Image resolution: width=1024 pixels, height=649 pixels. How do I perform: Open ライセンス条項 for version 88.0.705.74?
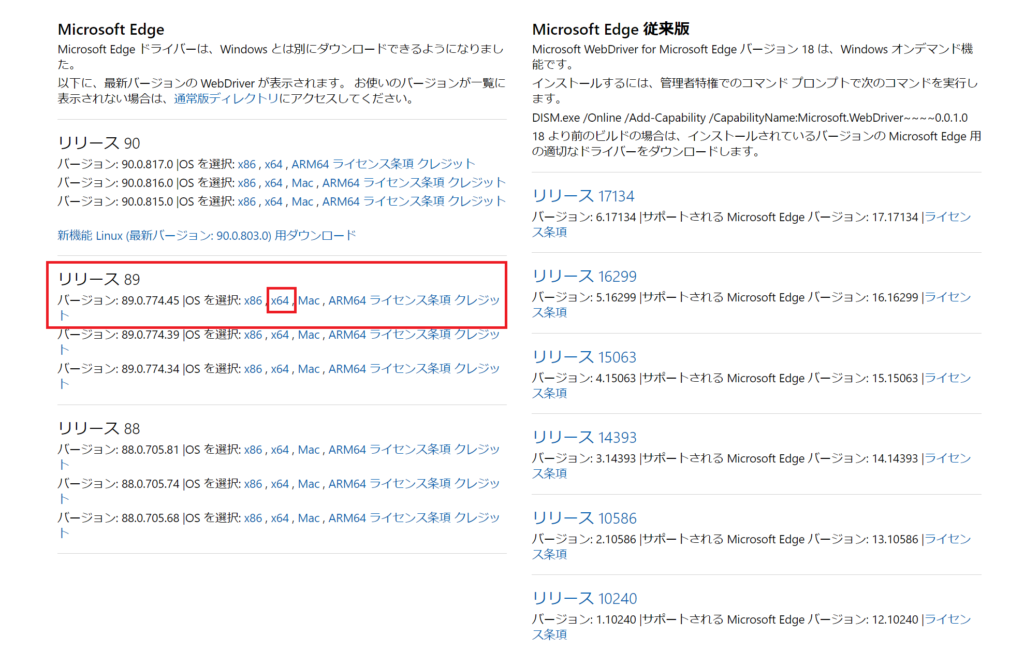pyautogui.click(x=410, y=484)
